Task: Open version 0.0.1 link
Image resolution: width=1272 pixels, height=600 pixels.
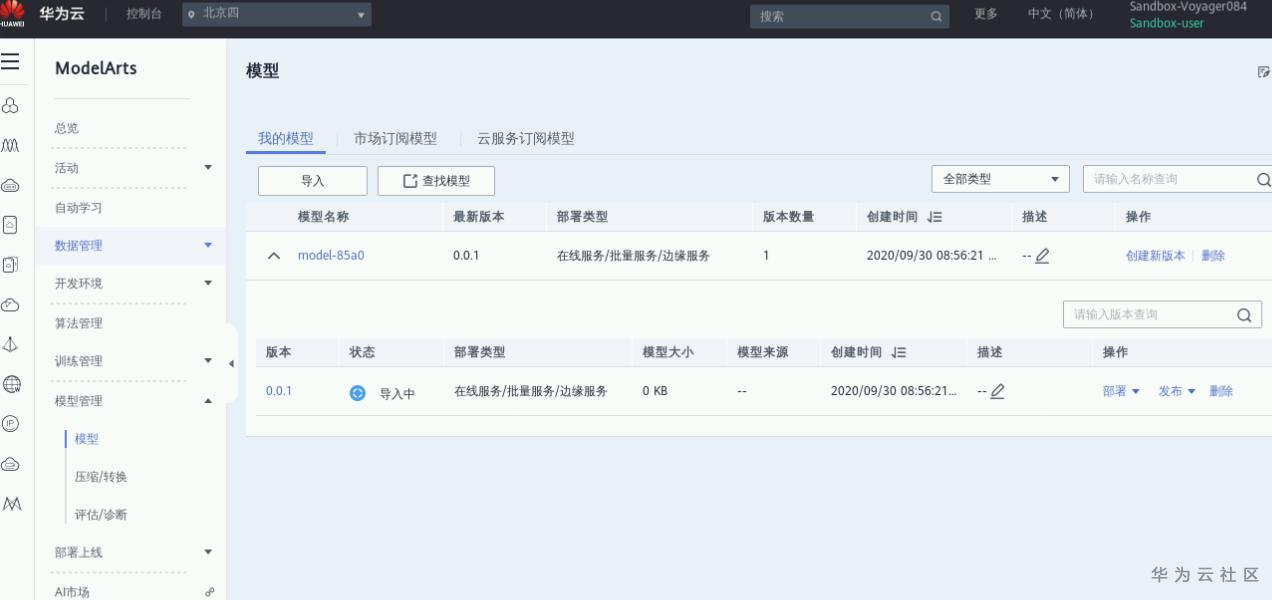Action: (x=279, y=392)
